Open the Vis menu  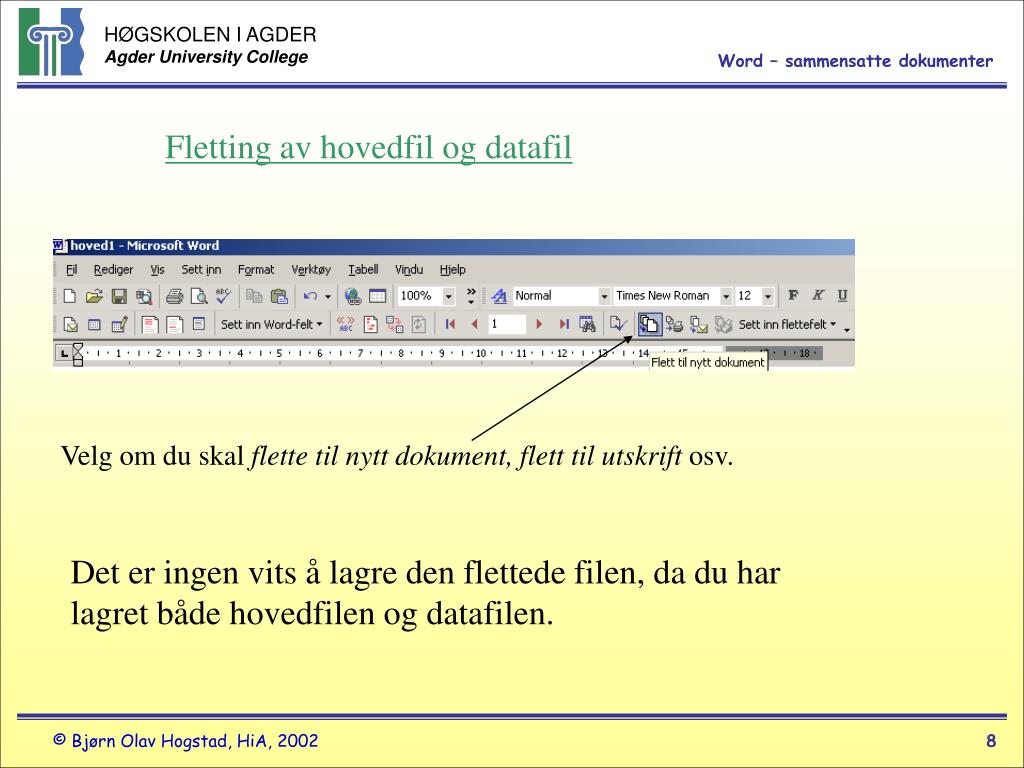pos(157,269)
